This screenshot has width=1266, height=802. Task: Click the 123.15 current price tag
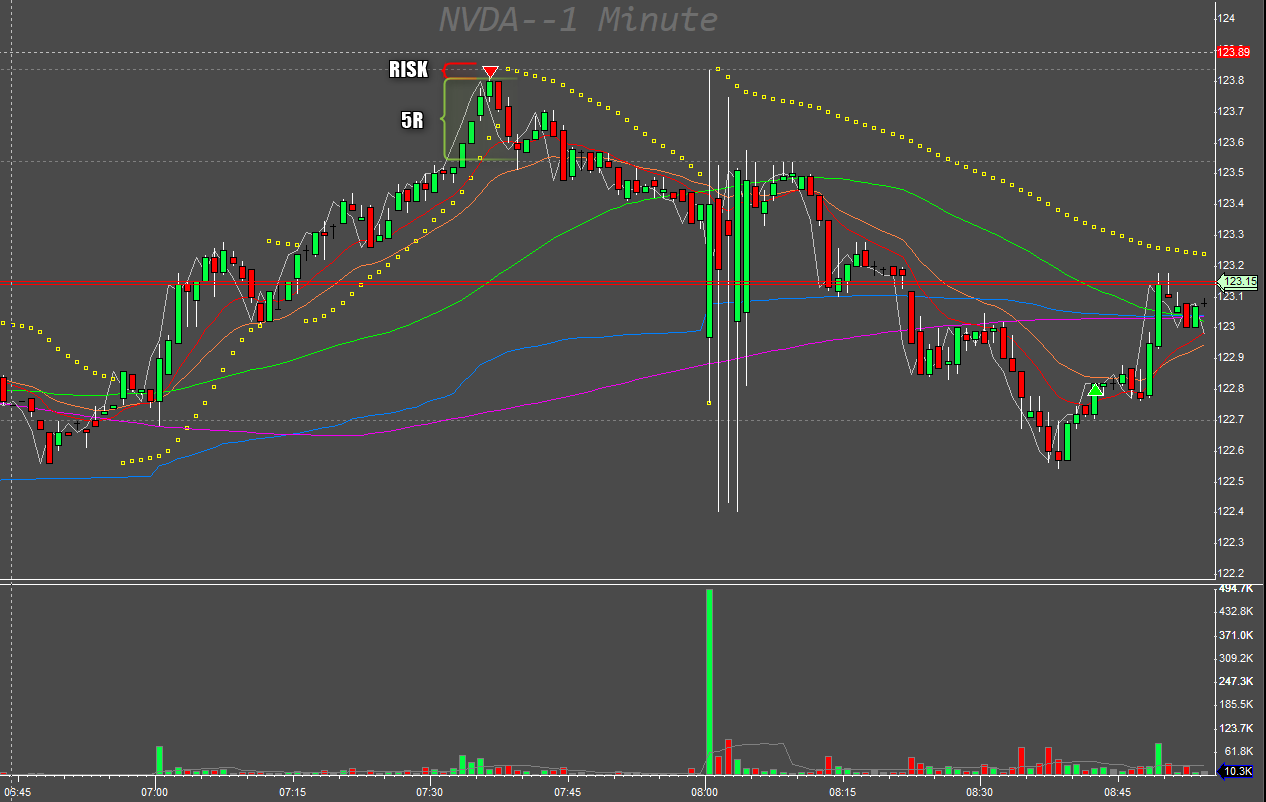coord(1238,282)
